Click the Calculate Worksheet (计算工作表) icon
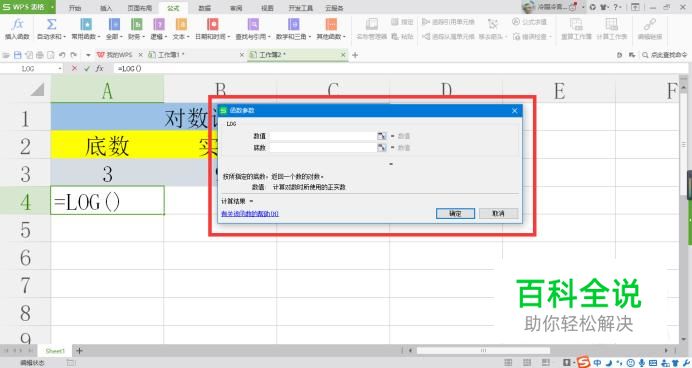The width and height of the screenshot is (692, 368). coord(611,24)
